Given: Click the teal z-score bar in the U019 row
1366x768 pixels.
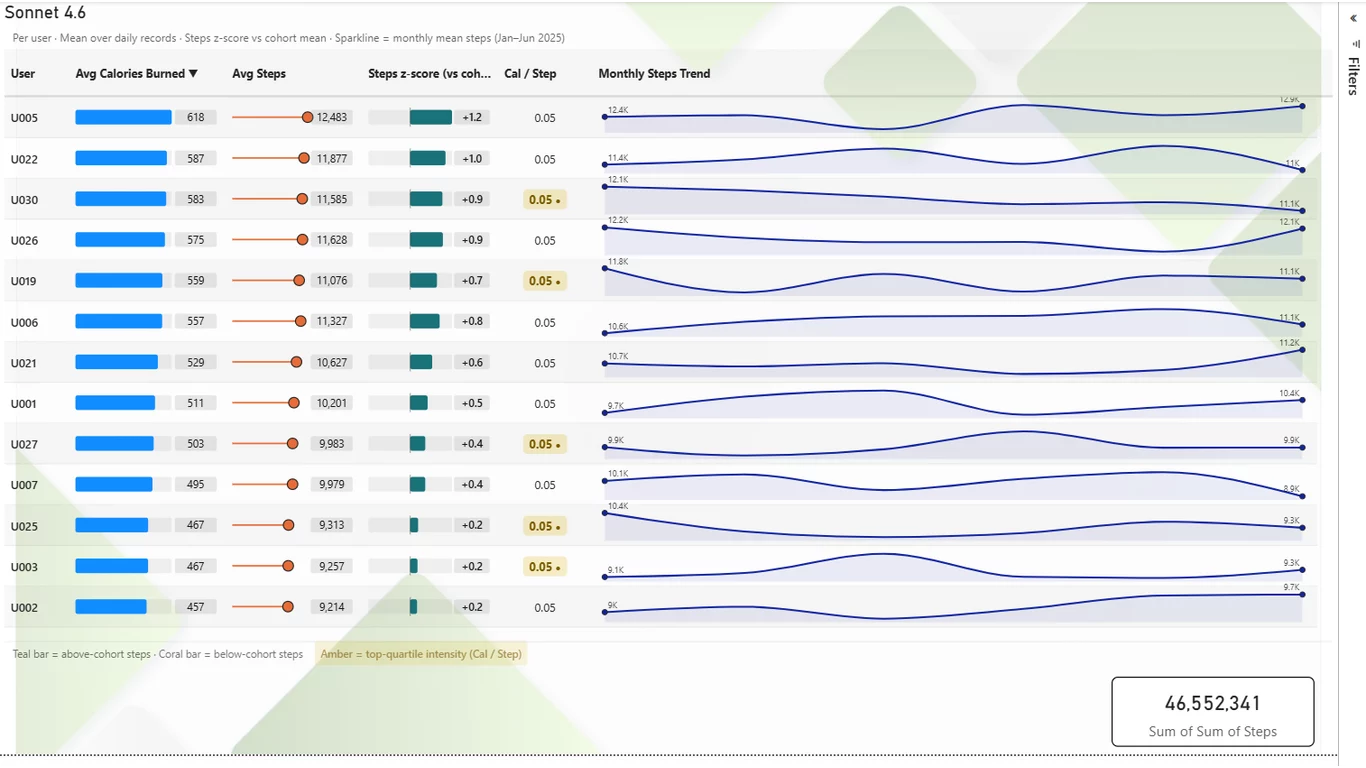Looking at the screenshot, I should click(424, 281).
